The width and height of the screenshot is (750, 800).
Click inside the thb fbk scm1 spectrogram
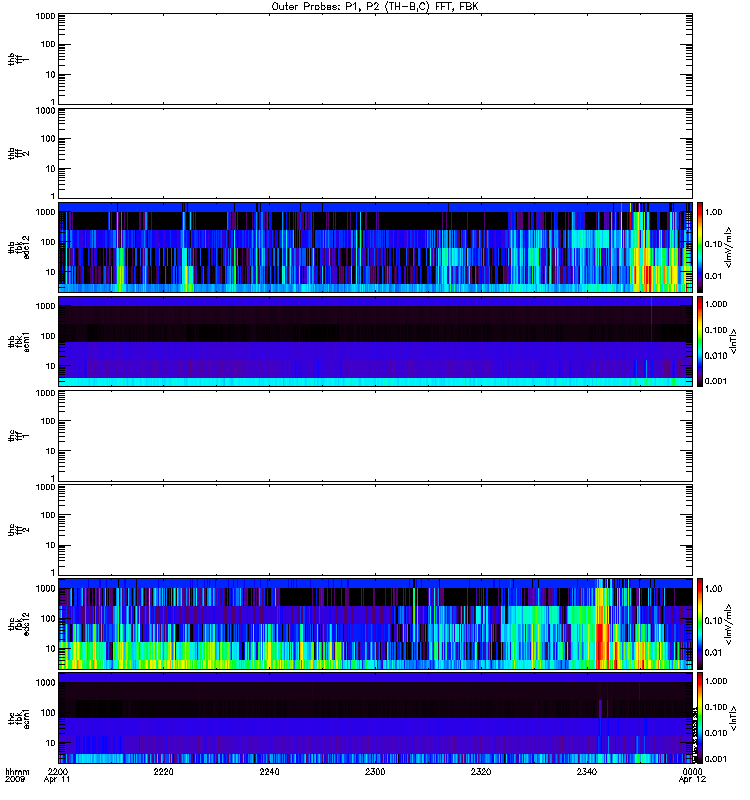click(375, 342)
